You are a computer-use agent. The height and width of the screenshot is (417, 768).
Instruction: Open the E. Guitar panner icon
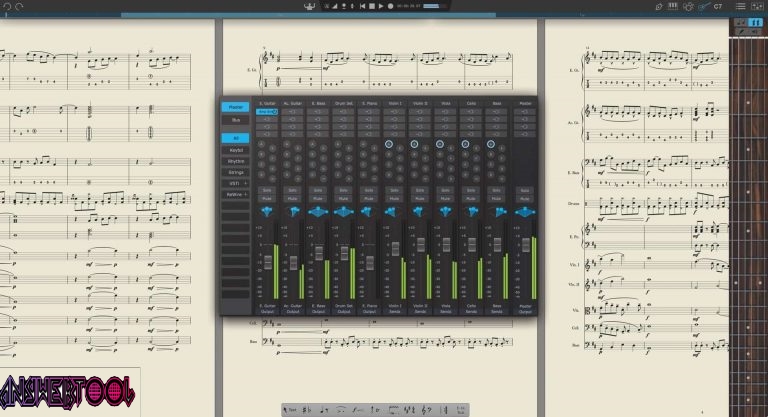pyautogui.click(x=267, y=212)
